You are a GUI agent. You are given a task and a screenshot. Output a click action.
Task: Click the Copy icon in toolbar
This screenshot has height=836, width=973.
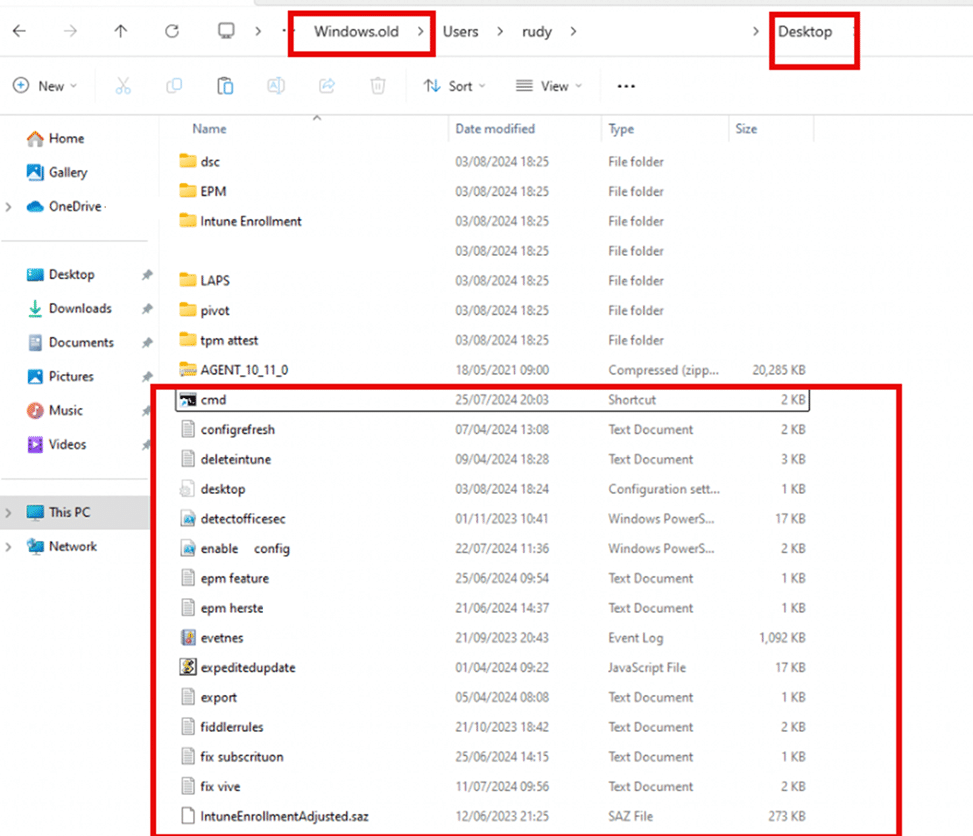[x=174, y=86]
